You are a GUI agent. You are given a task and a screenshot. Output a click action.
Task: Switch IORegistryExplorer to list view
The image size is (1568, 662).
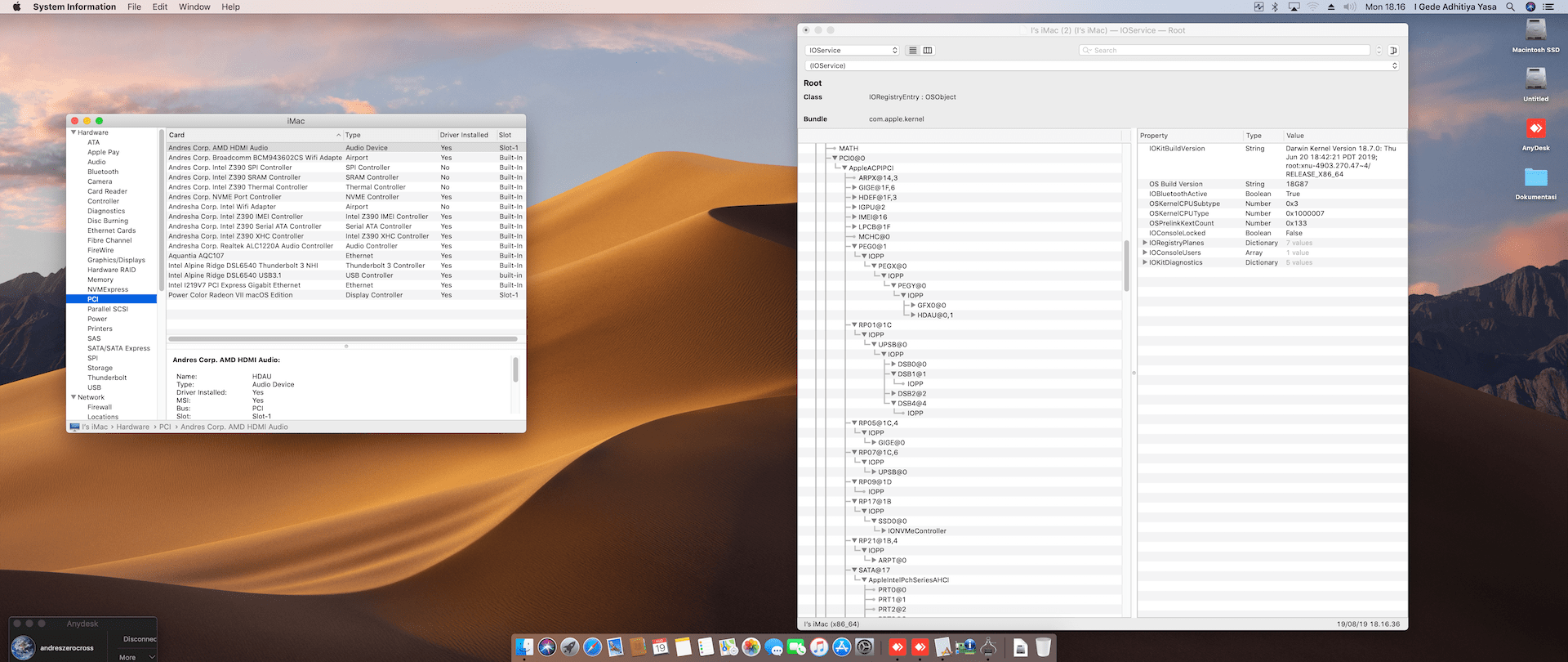(913, 51)
